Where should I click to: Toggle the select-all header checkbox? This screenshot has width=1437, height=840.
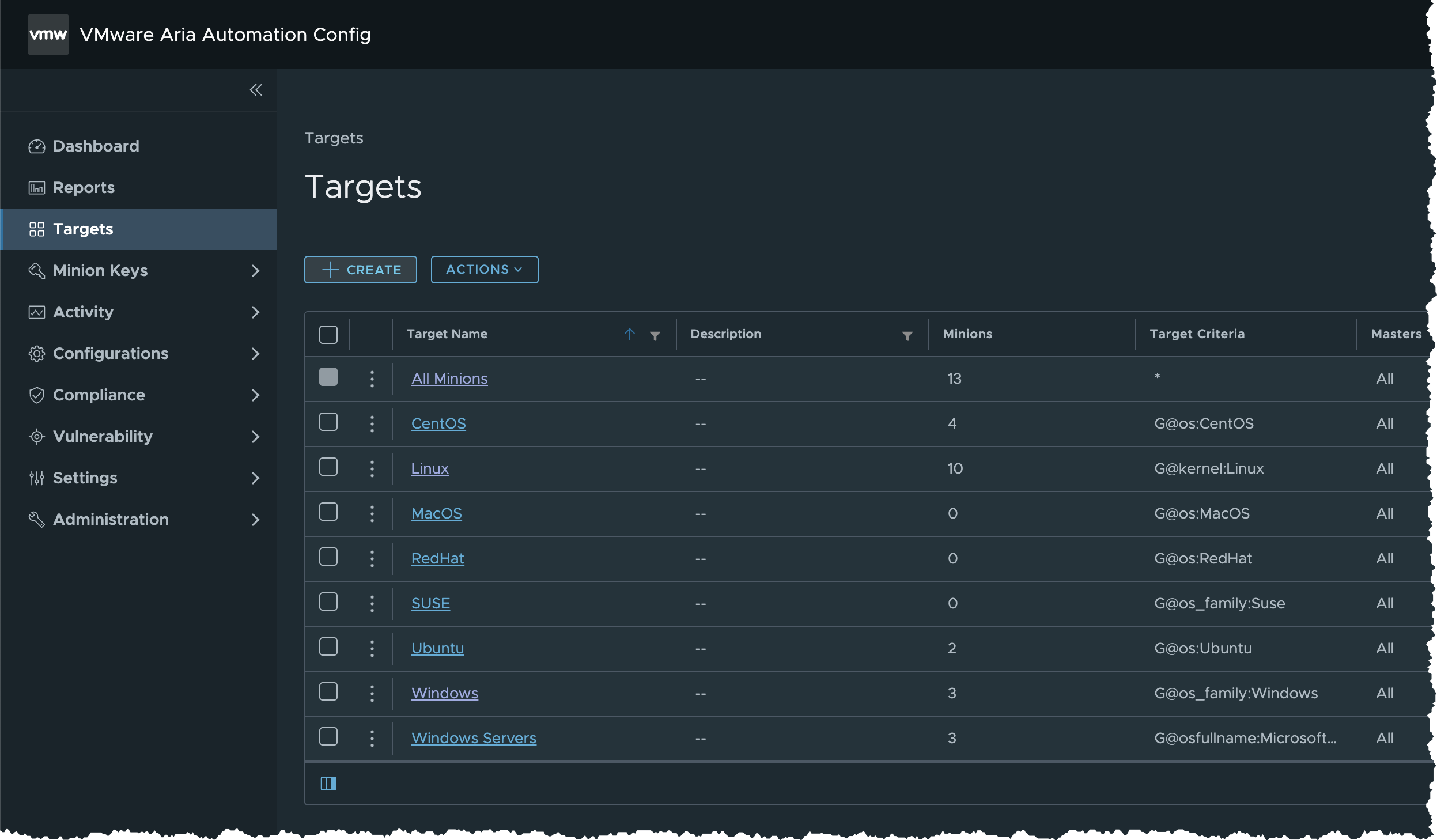coord(328,335)
